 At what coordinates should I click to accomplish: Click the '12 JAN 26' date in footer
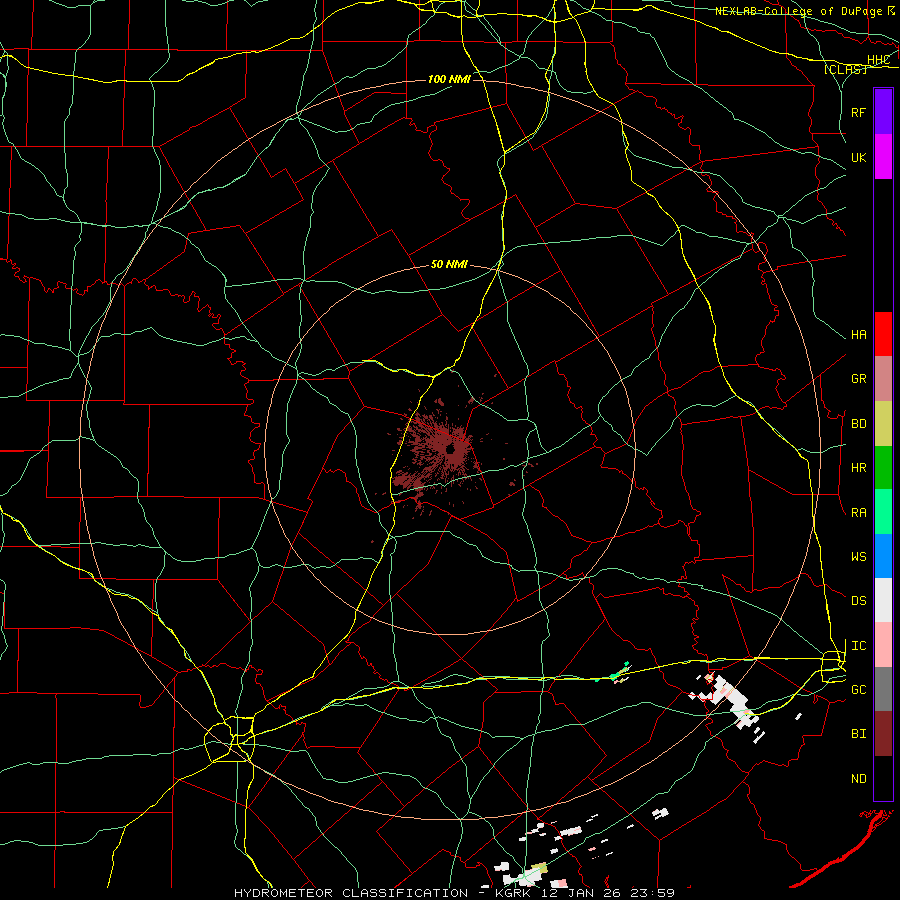tap(583, 893)
